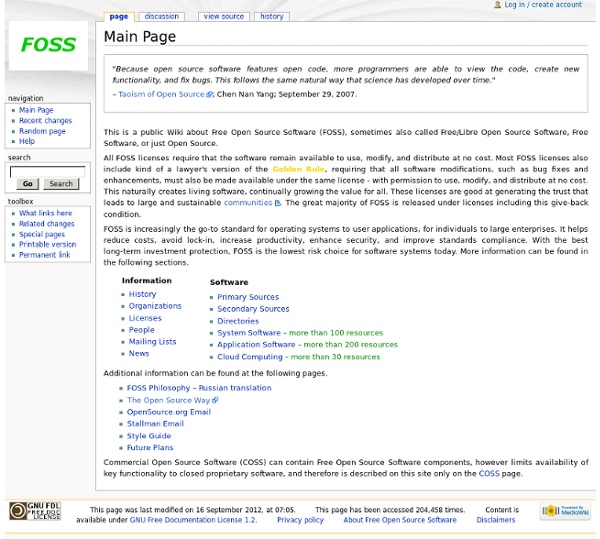
Task: Click 'more than 200 resources' text
Action: point(351,345)
